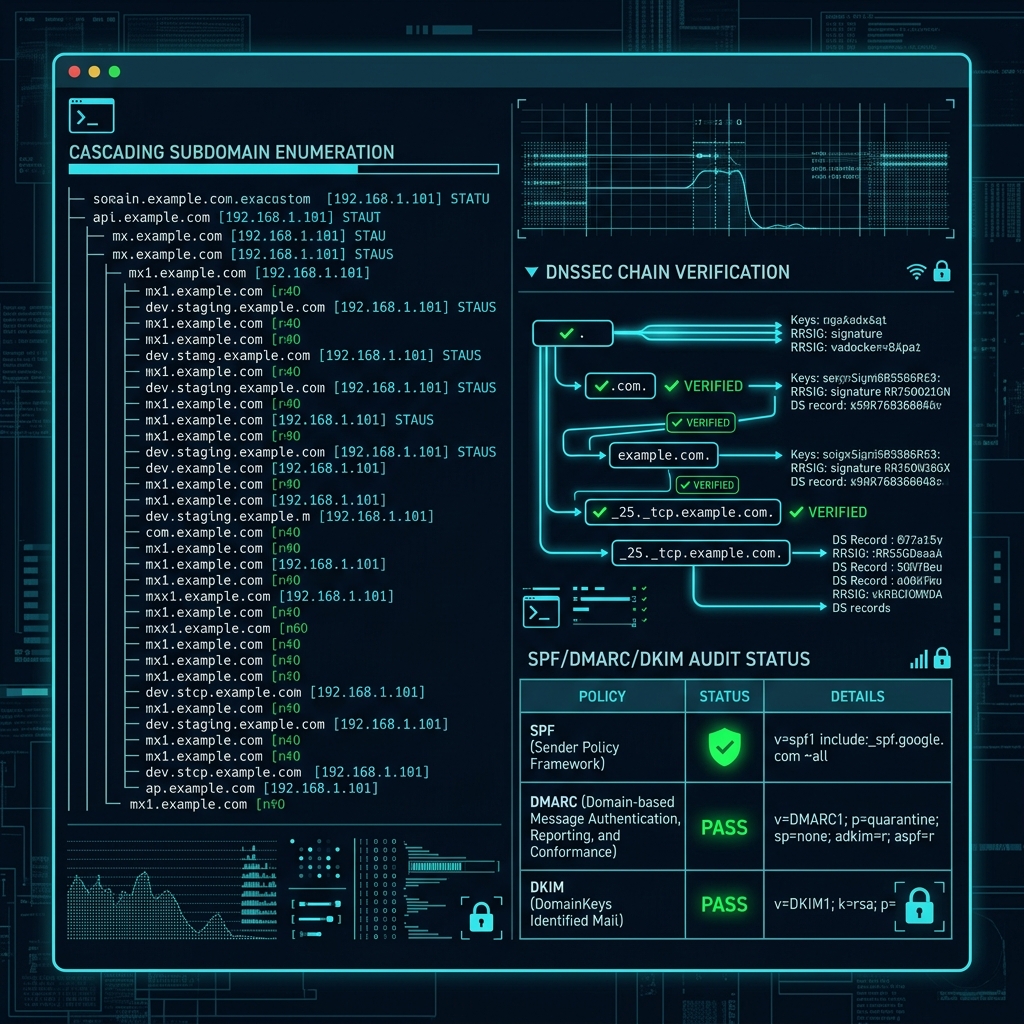Image resolution: width=1024 pixels, height=1024 pixels.
Task: Collapse the DNSSEC Chain Verification section
Action: [532, 272]
